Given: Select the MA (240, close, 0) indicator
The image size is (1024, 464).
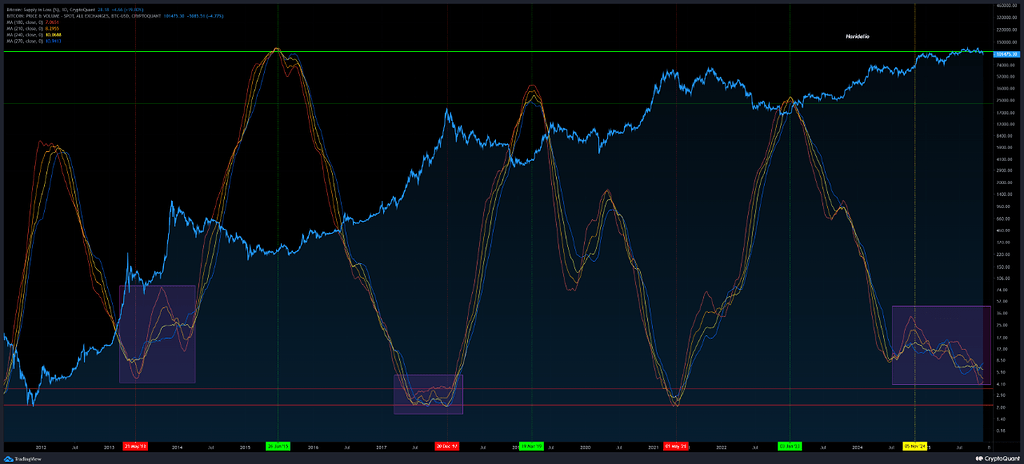Looking at the screenshot, I should coord(28,32).
